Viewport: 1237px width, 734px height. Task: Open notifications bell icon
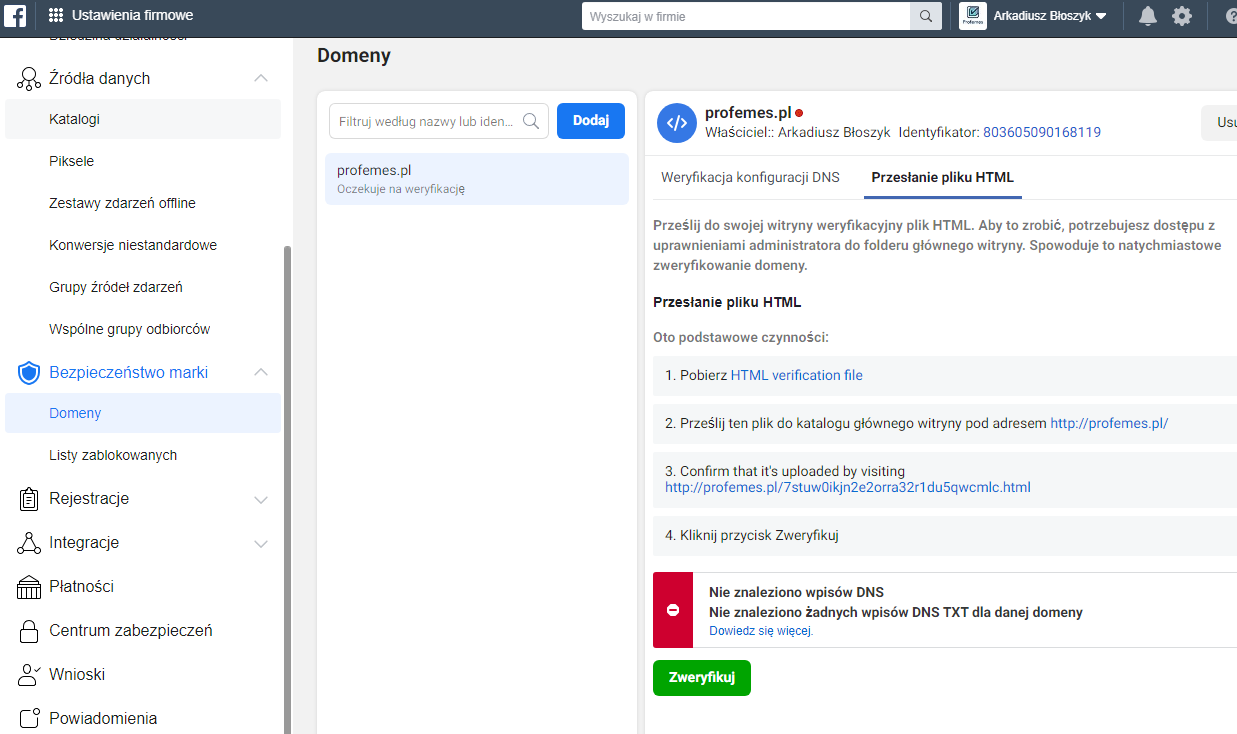point(1148,16)
